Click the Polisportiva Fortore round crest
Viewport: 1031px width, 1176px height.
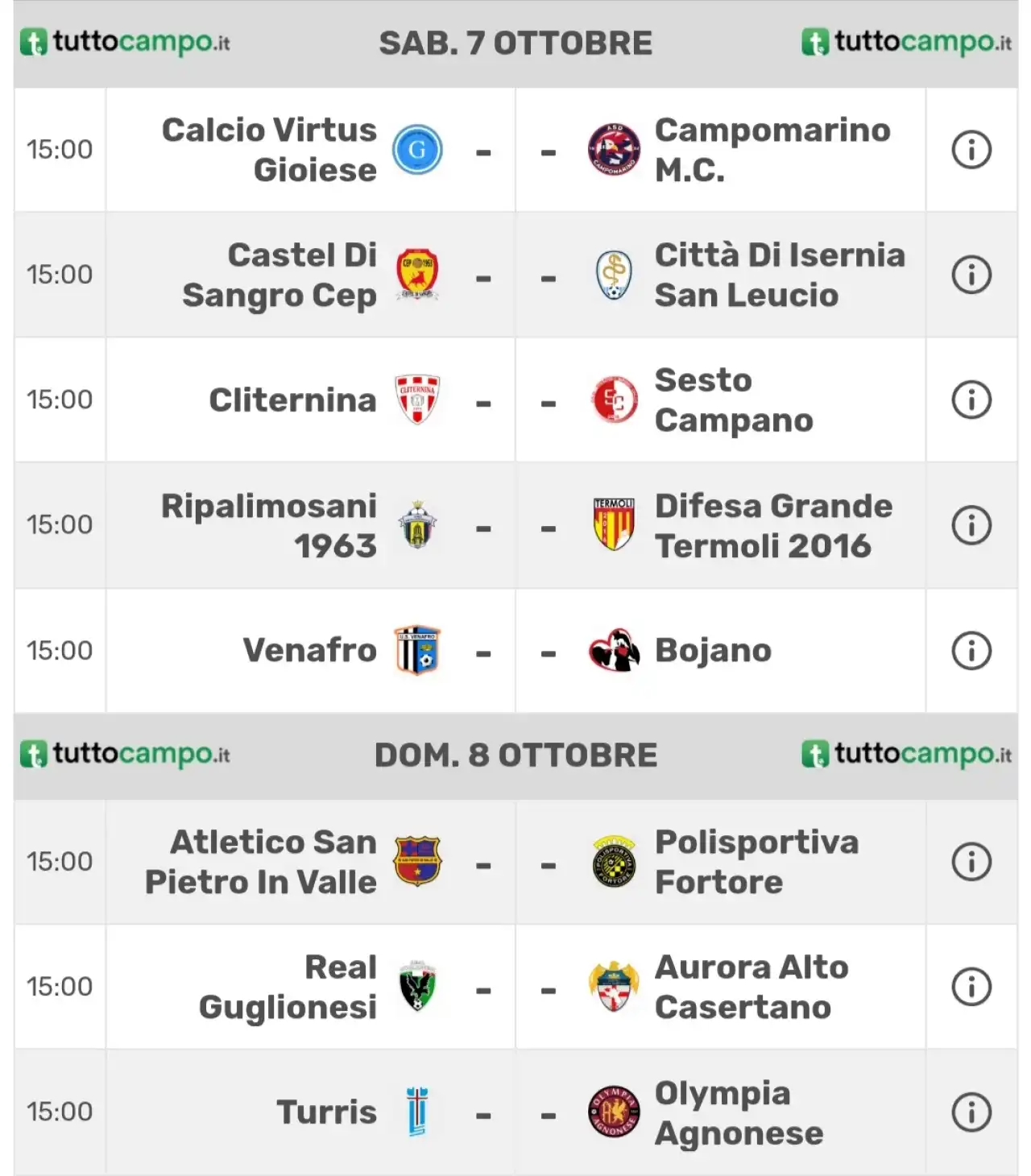(x=614, y=862)
